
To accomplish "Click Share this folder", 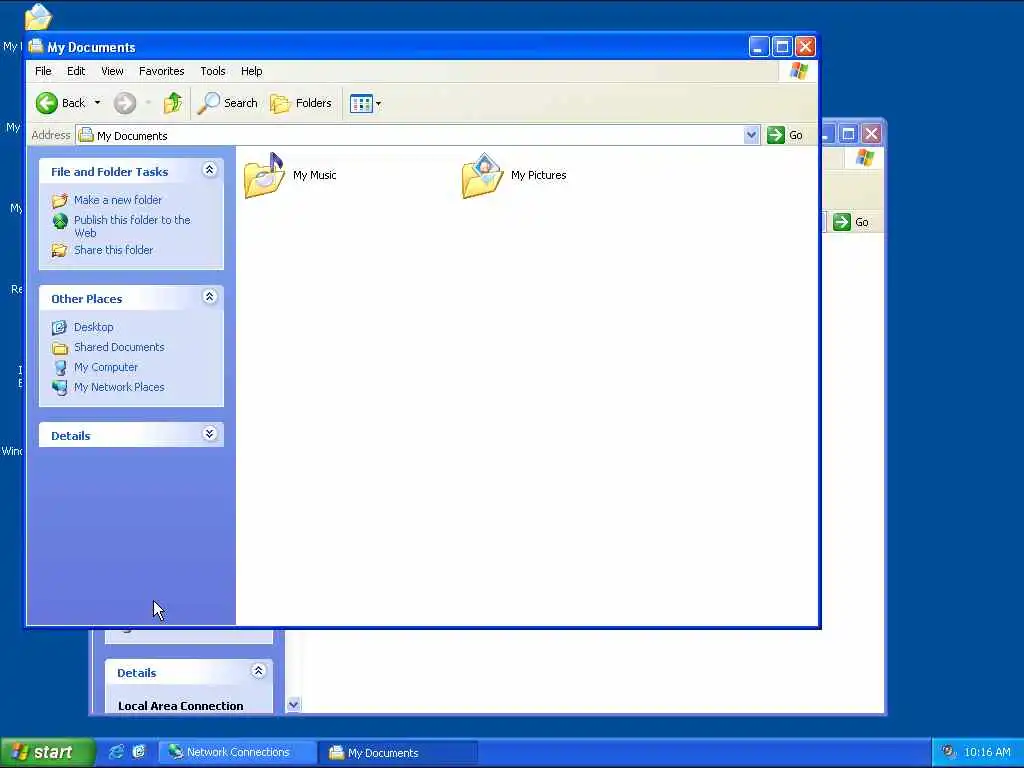I will (x=114, y=250).
